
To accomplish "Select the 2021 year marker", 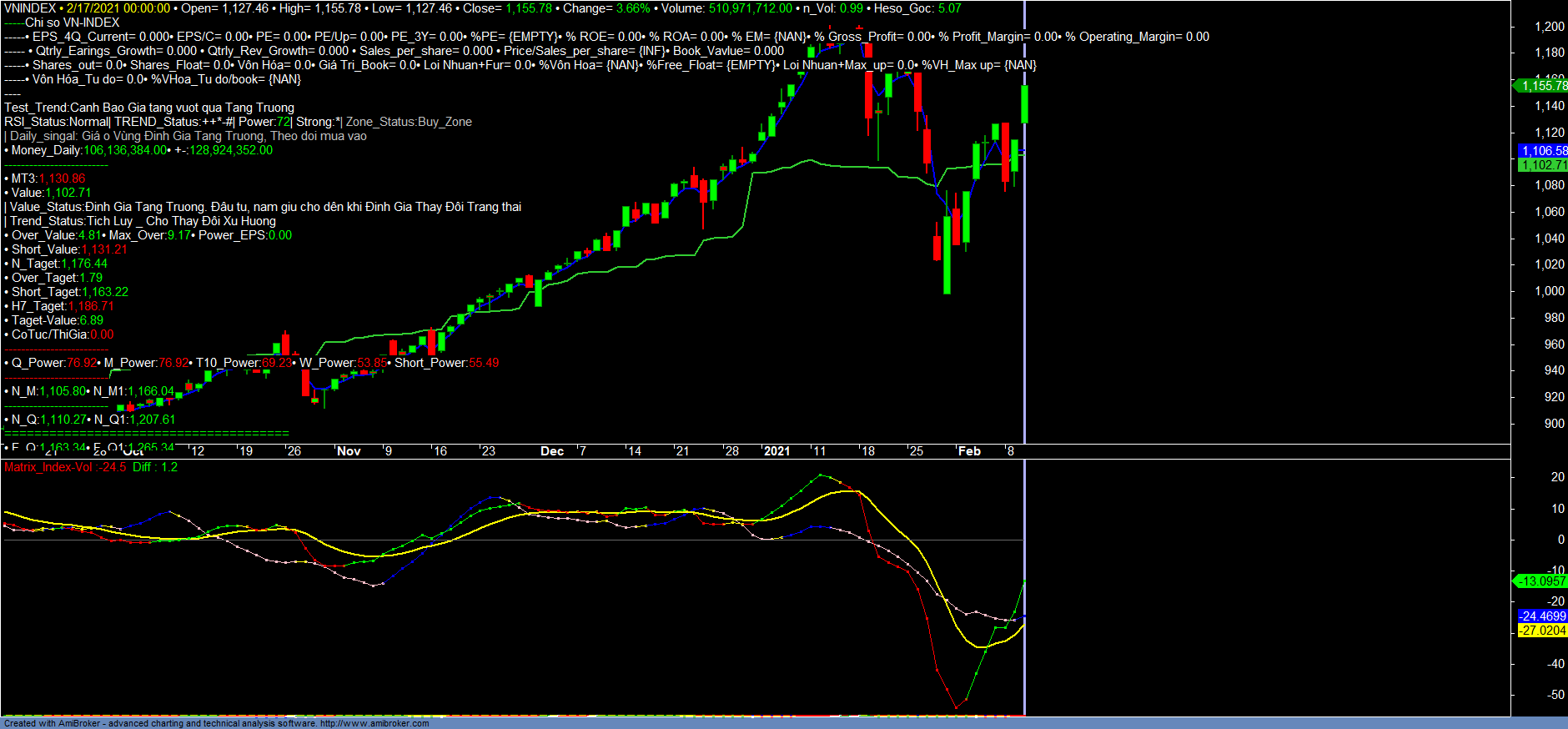I will click(776, 451).
